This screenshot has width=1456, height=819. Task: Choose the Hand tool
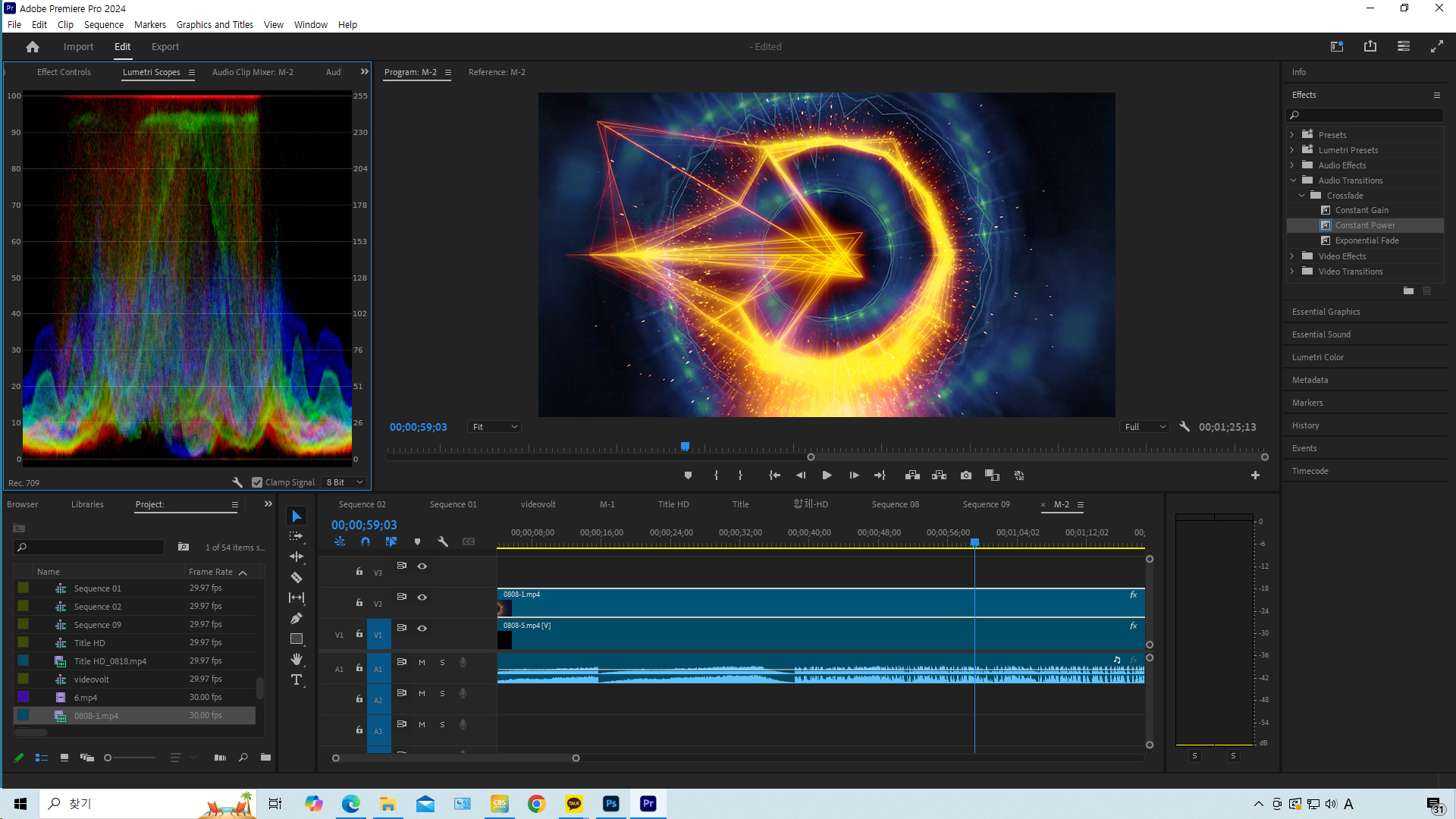tap(297, 659)
